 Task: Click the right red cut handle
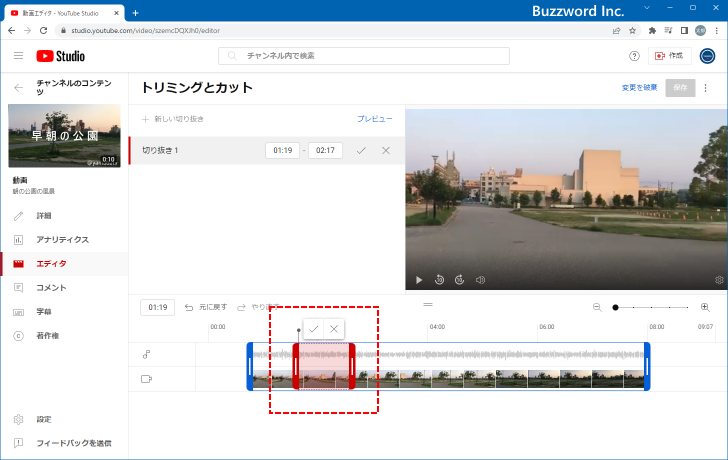[352, 366]
